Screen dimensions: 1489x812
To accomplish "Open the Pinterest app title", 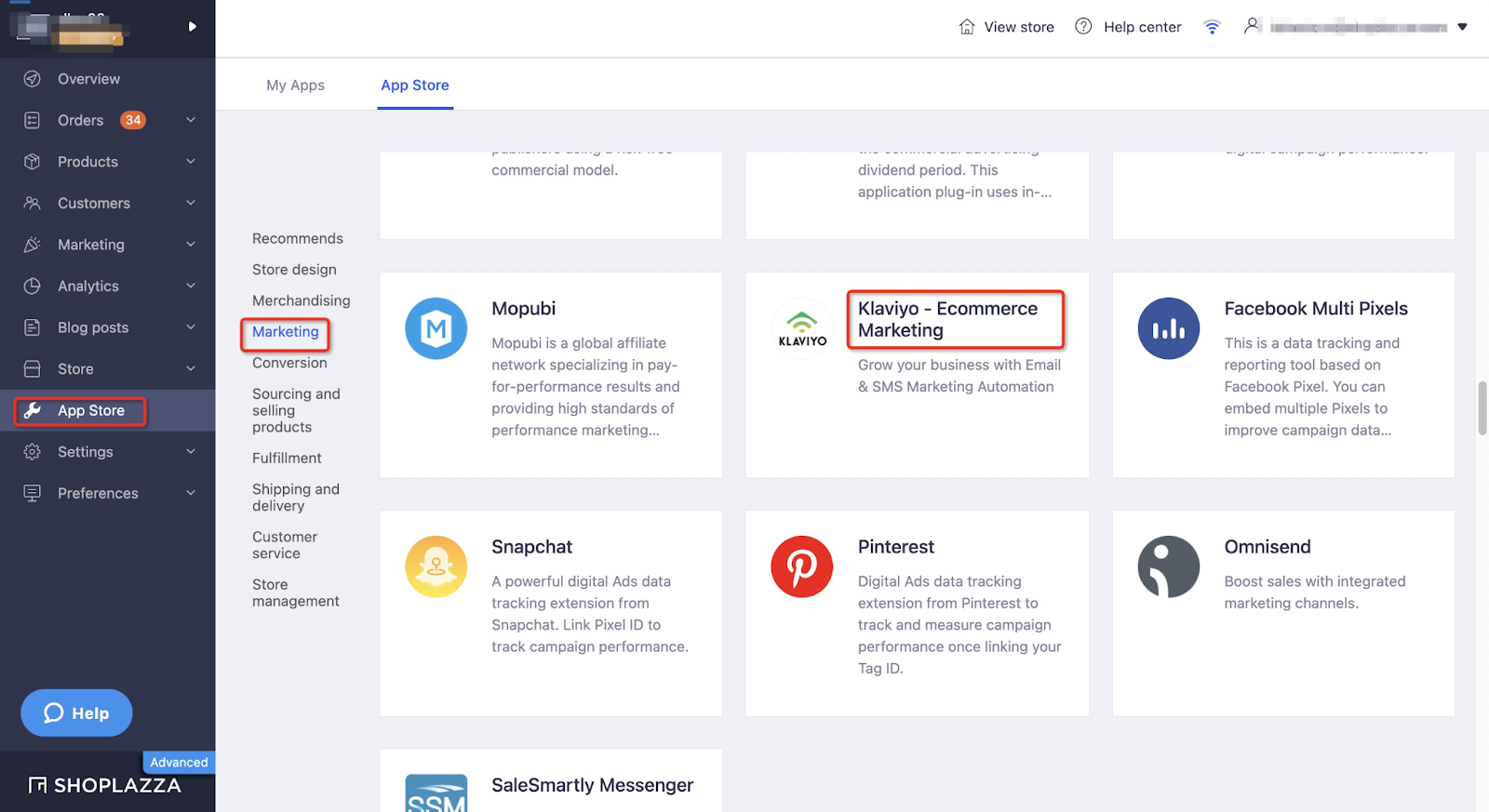I will (x=896, y=547).
